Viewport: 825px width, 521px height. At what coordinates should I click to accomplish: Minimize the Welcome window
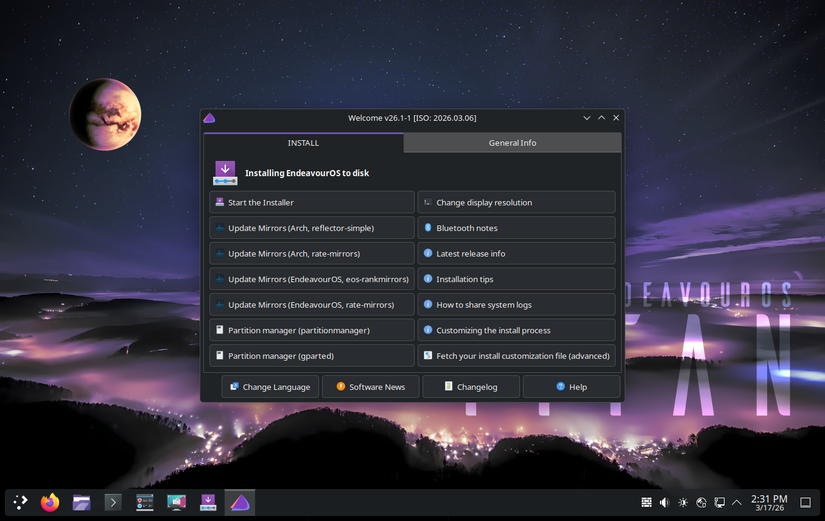(x=587, y=118)
